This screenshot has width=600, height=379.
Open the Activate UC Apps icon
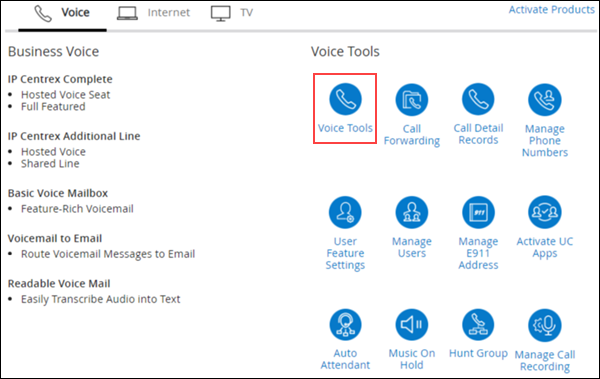[545, 212]
